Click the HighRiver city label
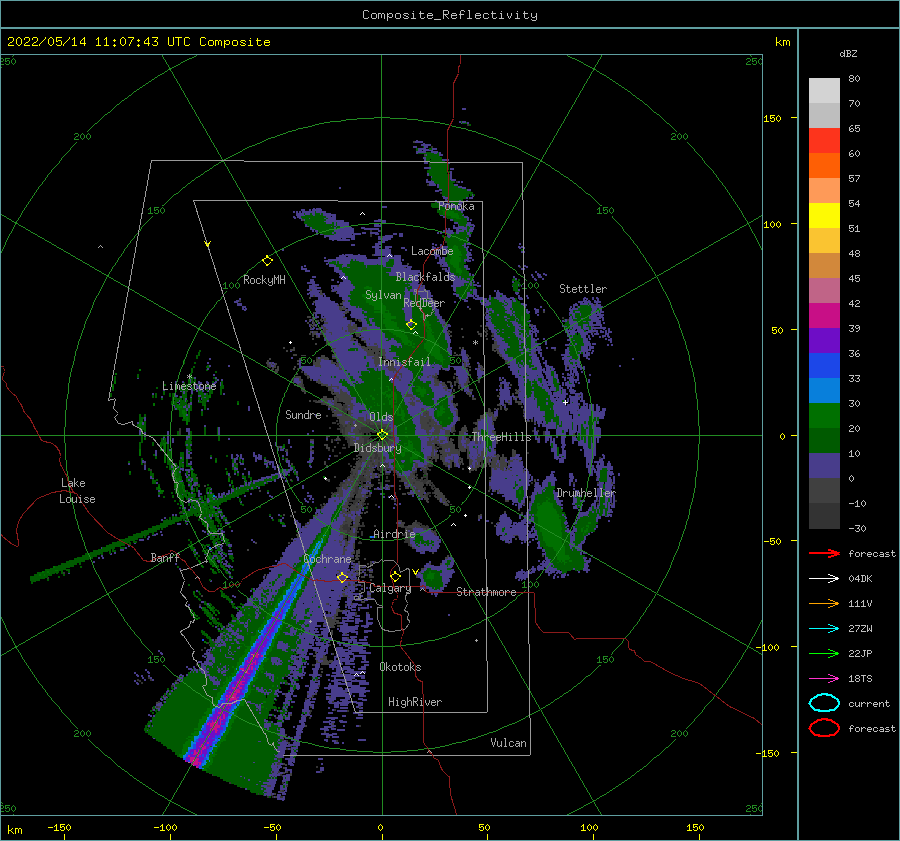900x841 pixels. 415,702
